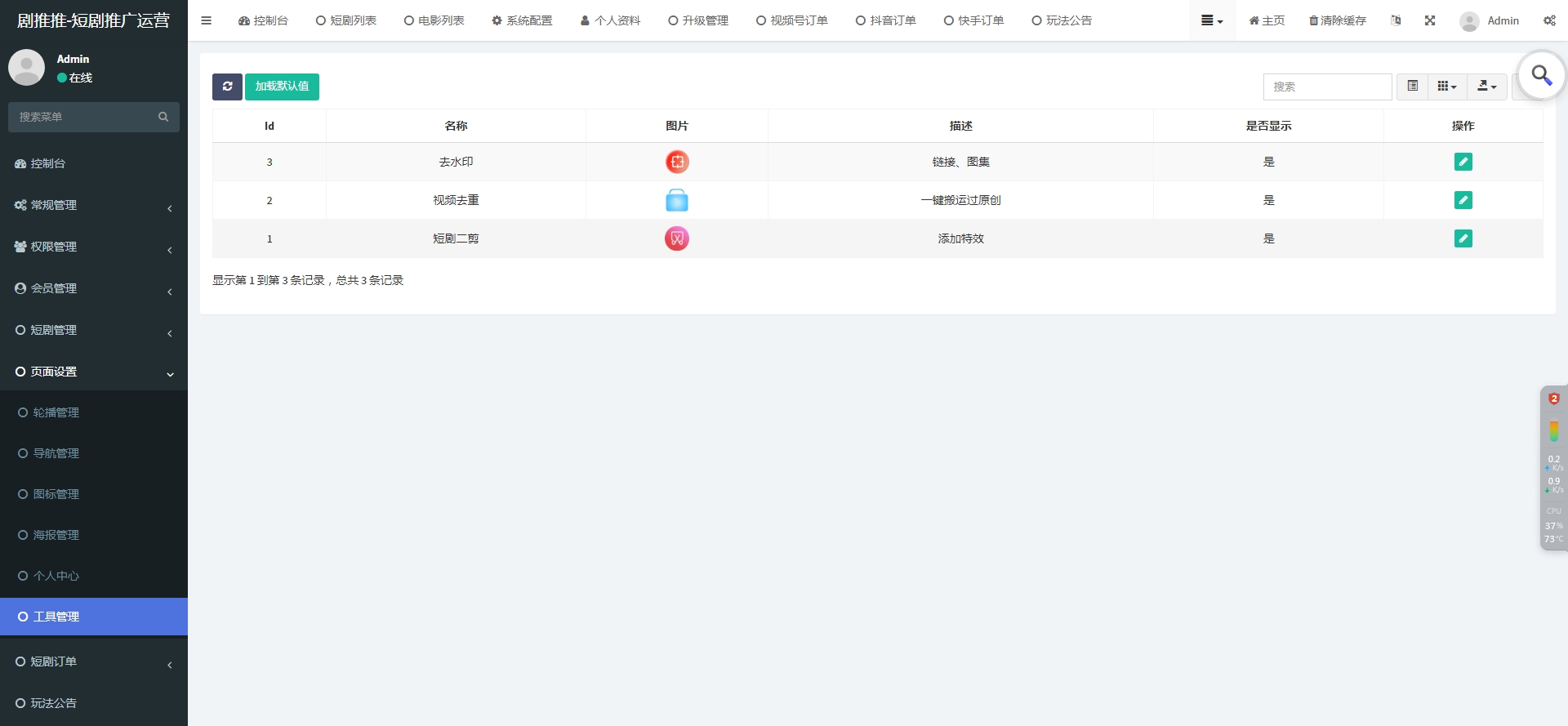The height and width of the screenshot is (726, 1568).
Task: Select 轮播管理 in the sidebar
Action: 56,412
